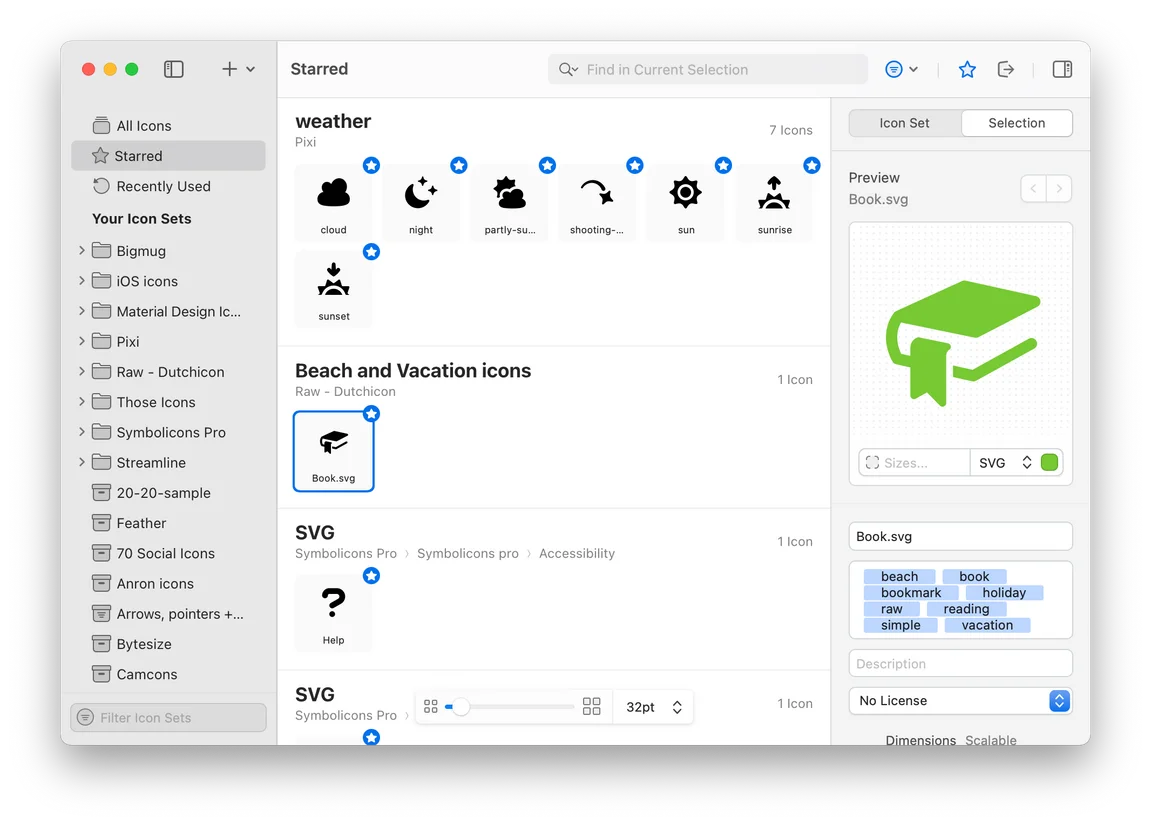Toggle the left sidebar icon
Screen dimensions: 1151x824
click(x=174, y=69)
